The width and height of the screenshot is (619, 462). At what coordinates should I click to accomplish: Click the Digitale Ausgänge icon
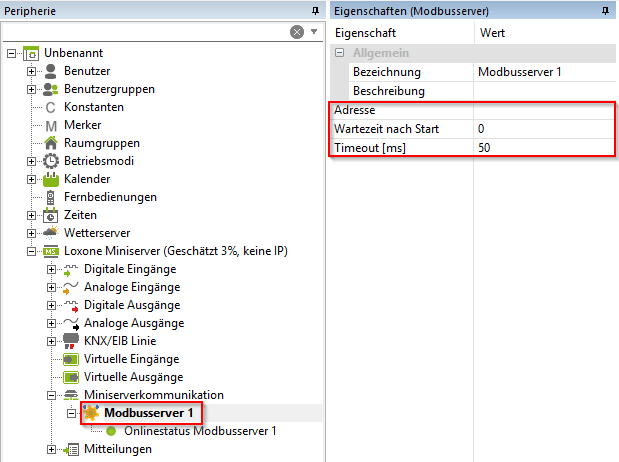pyautogui.click(x=71, y=306)
